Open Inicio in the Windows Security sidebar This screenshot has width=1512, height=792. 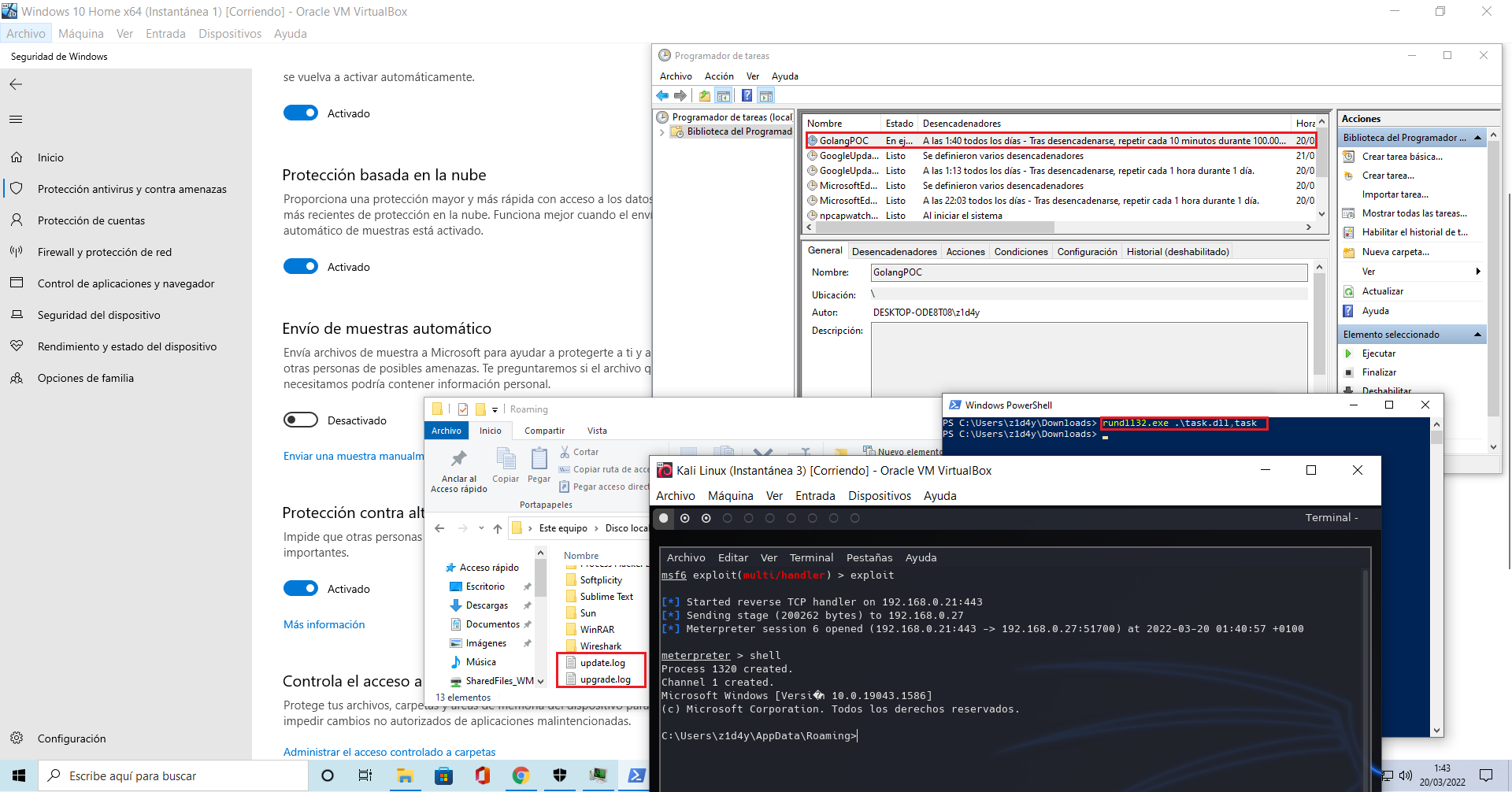pyautogui.click(x=50, y=157)
